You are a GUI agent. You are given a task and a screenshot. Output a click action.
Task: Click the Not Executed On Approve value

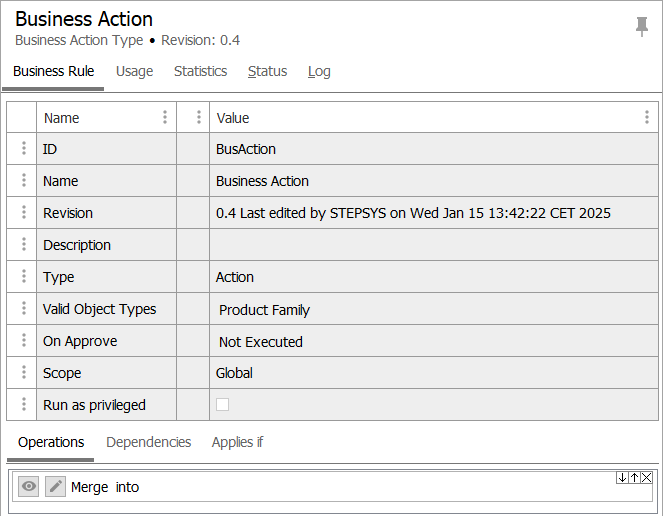260,342
